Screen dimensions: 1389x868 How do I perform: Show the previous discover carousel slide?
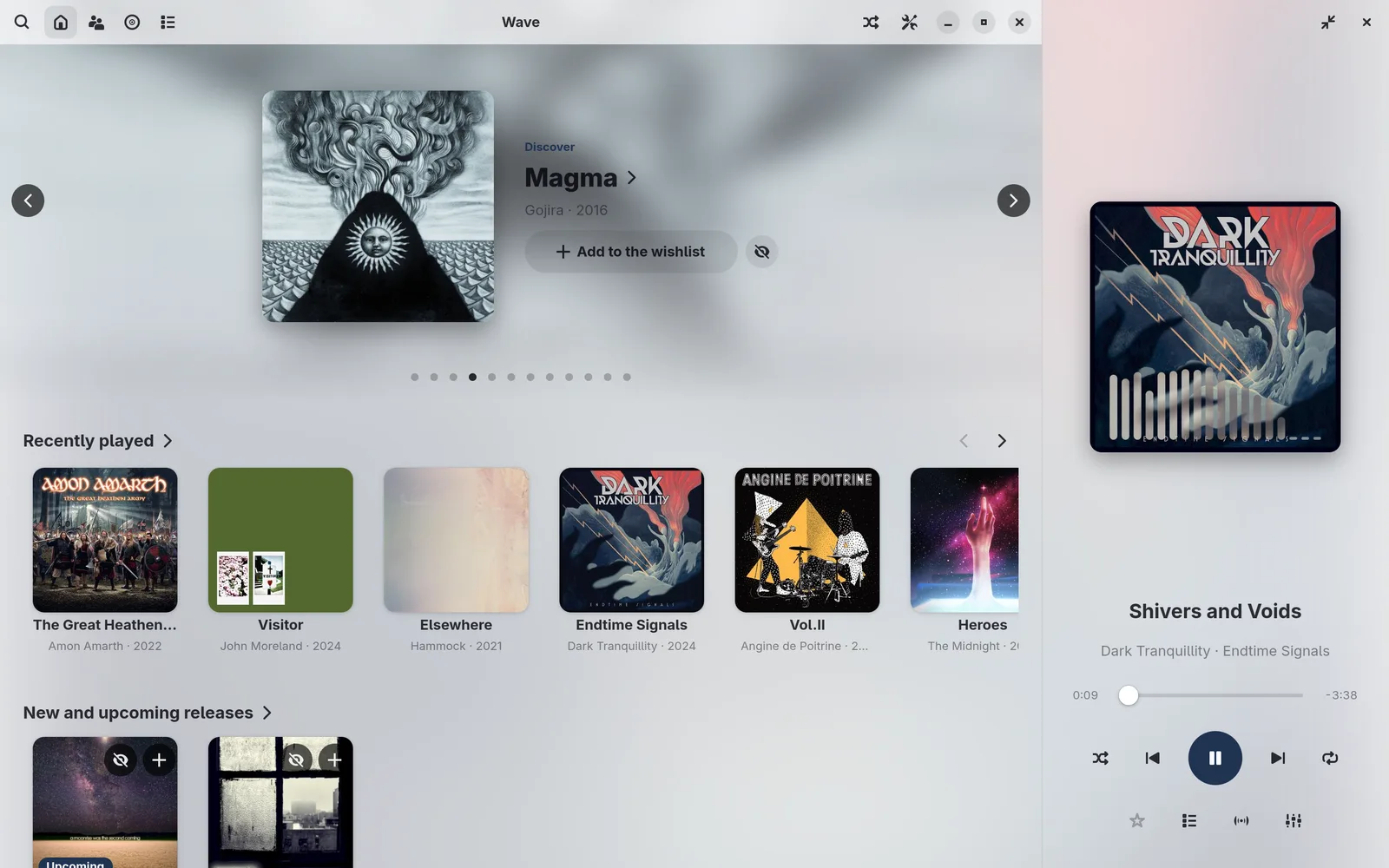click(28, 201)
